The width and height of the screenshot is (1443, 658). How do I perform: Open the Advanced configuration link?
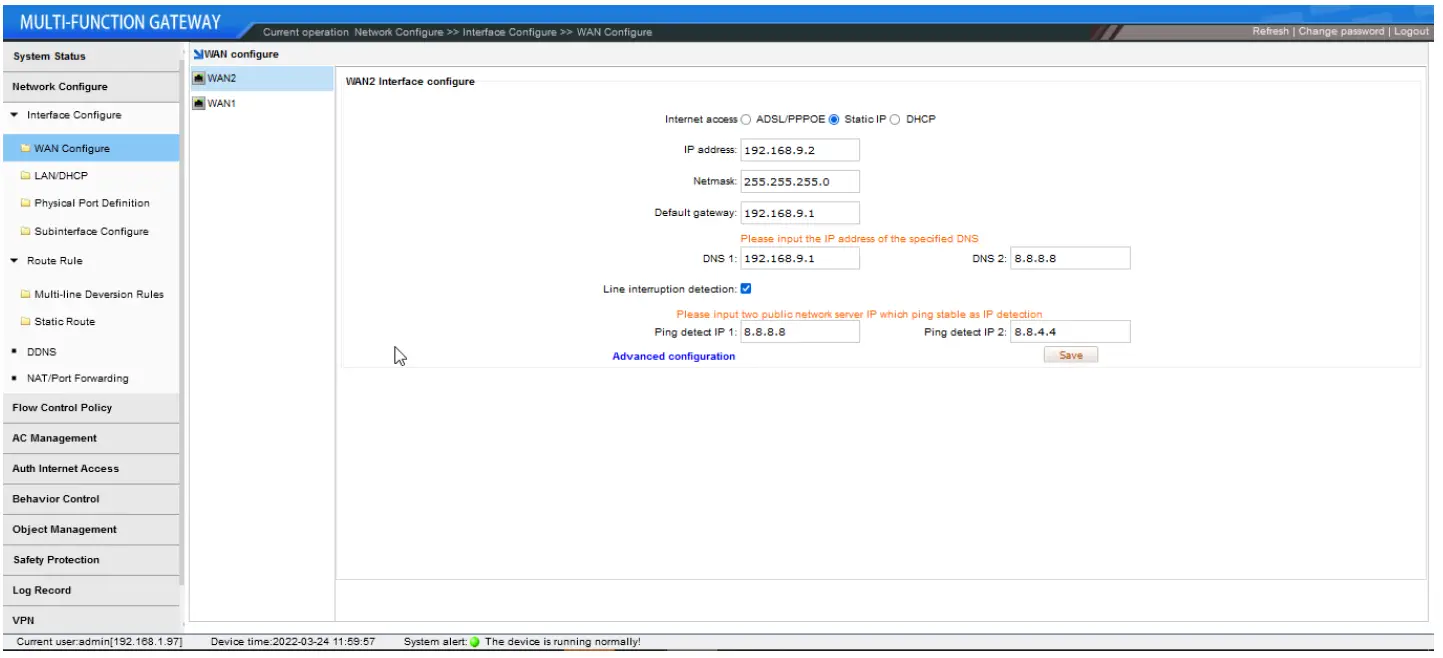point(673,356)
